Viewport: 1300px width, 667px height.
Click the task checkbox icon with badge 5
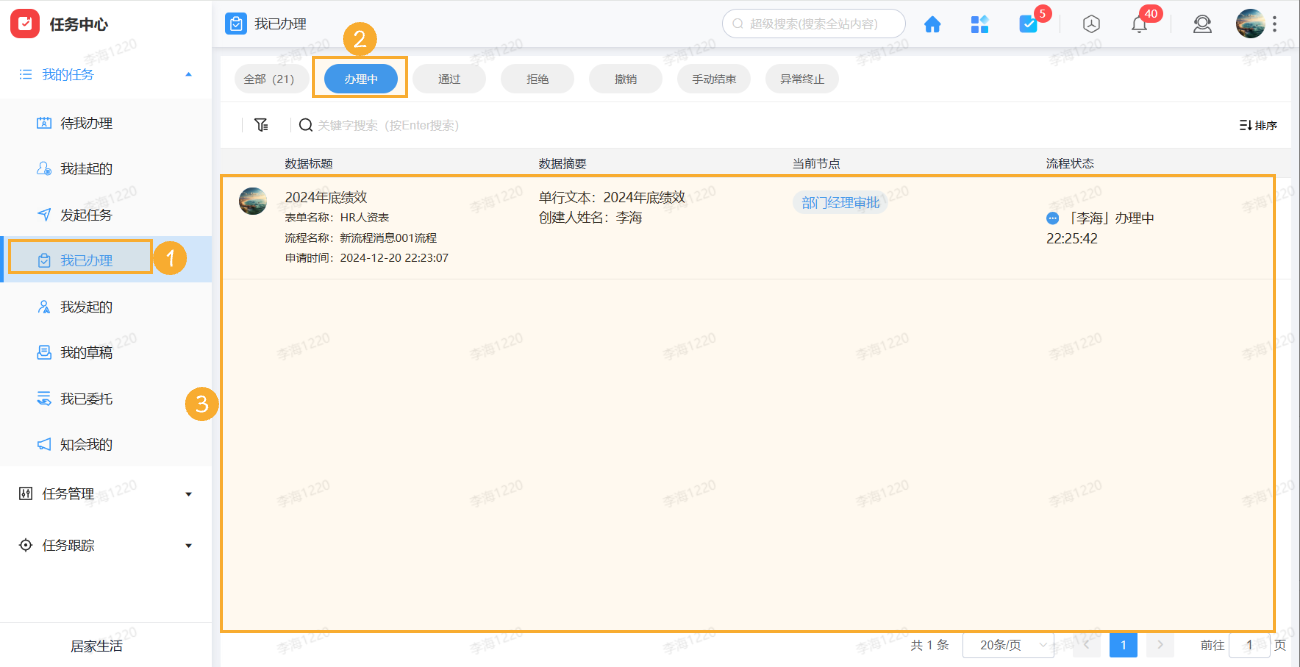(1029, 23)
